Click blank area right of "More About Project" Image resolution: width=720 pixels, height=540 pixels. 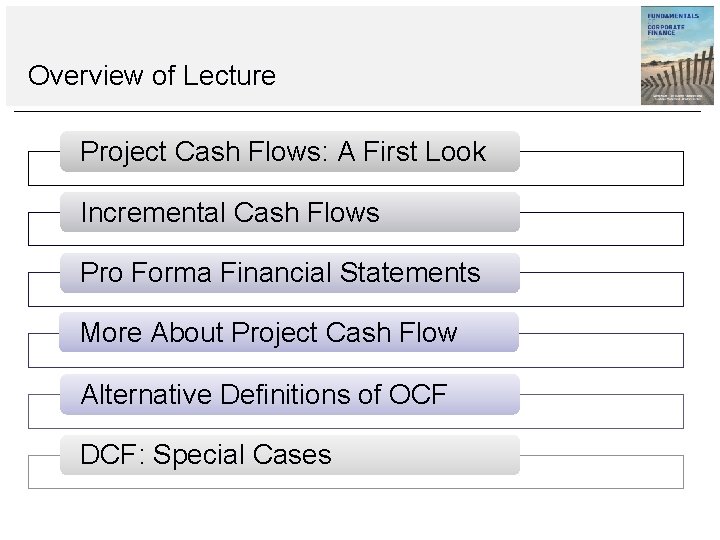click(x=601, y=350)
